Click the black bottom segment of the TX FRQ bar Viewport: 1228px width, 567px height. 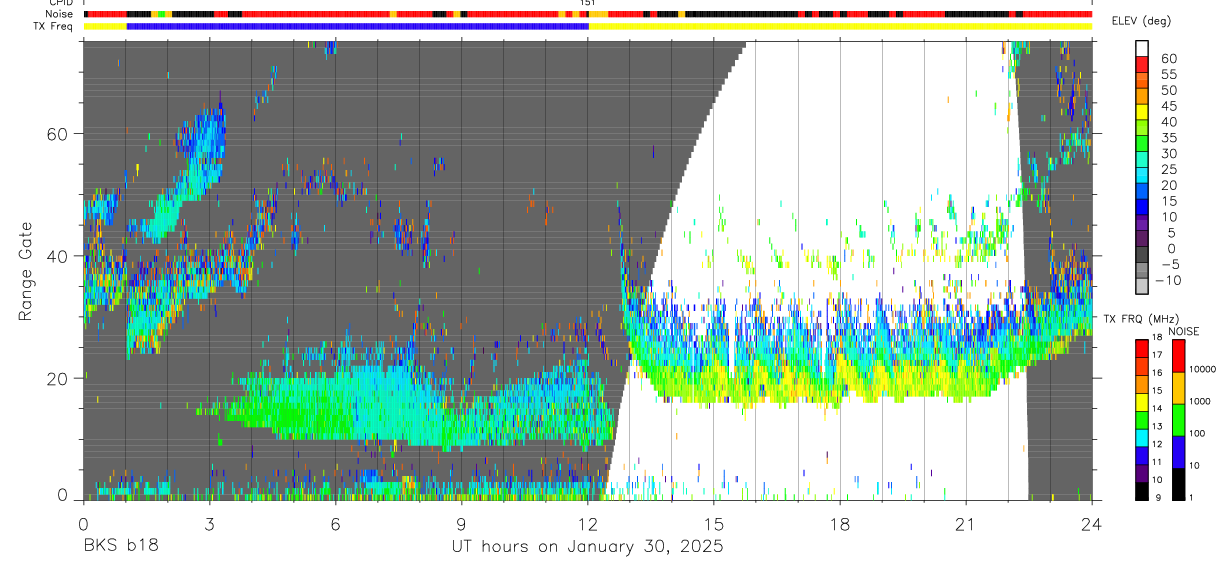pos(1141,491)
